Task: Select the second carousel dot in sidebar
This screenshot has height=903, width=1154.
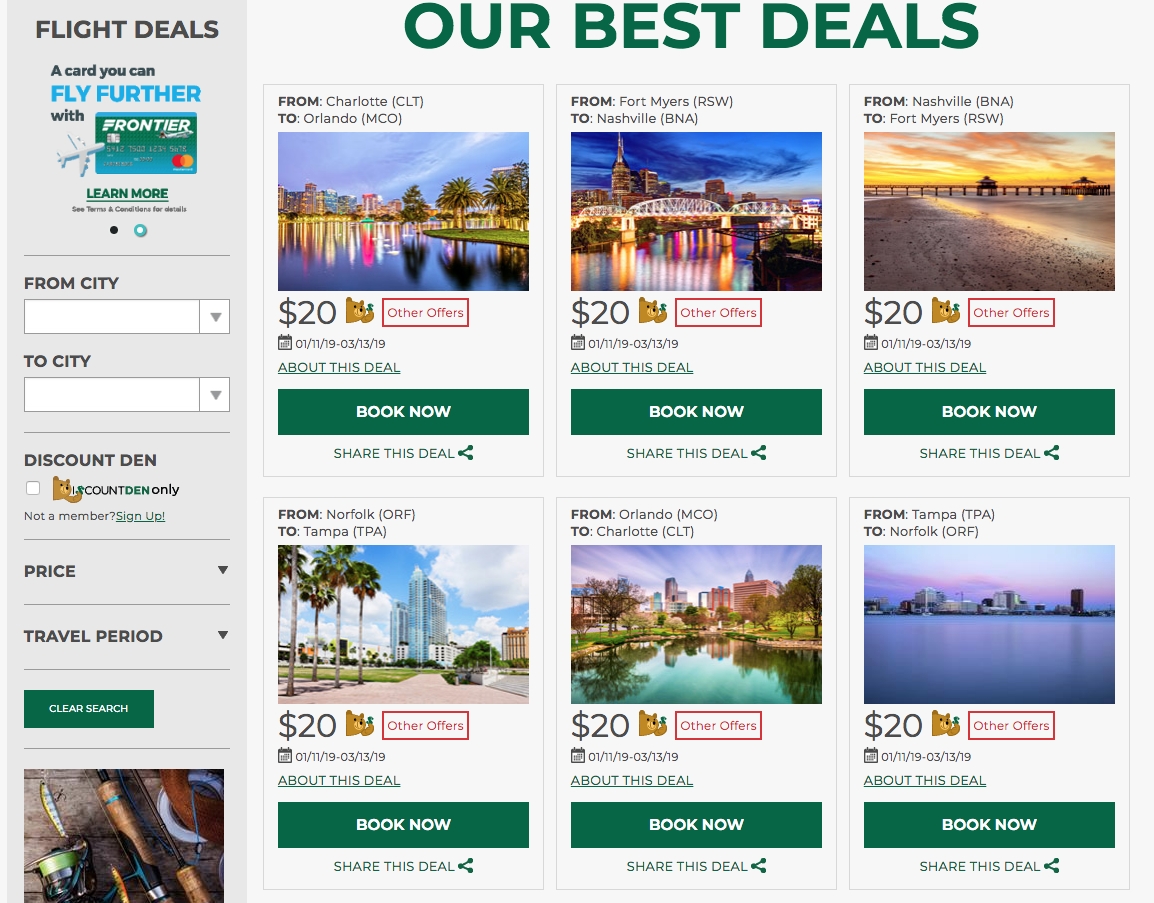Action: [x=141, y=230]
